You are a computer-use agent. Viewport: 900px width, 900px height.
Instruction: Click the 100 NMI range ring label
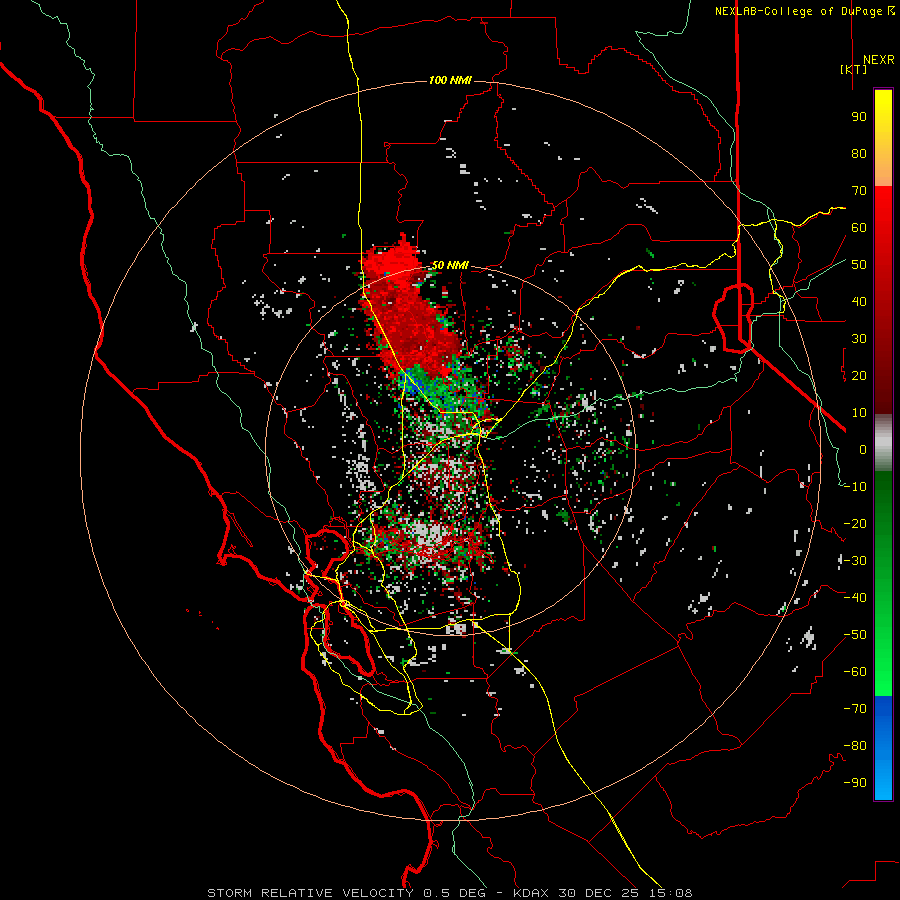450,80
